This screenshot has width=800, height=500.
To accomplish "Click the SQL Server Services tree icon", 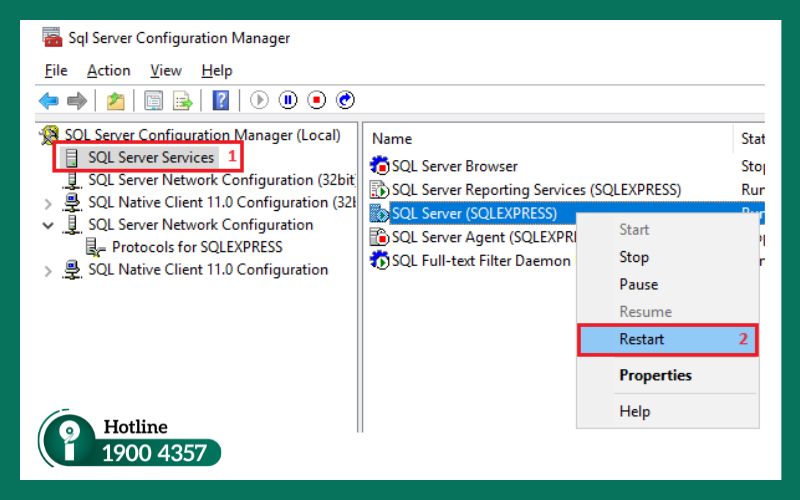I will click(72, 158).
